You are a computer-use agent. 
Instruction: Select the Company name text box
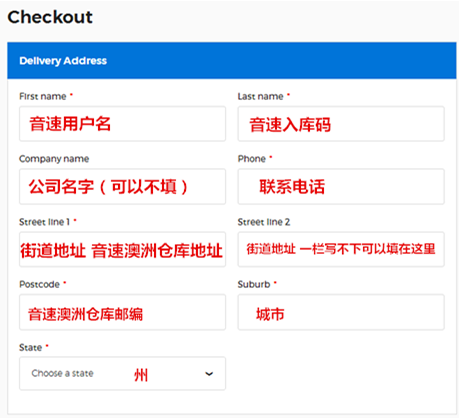122,186
